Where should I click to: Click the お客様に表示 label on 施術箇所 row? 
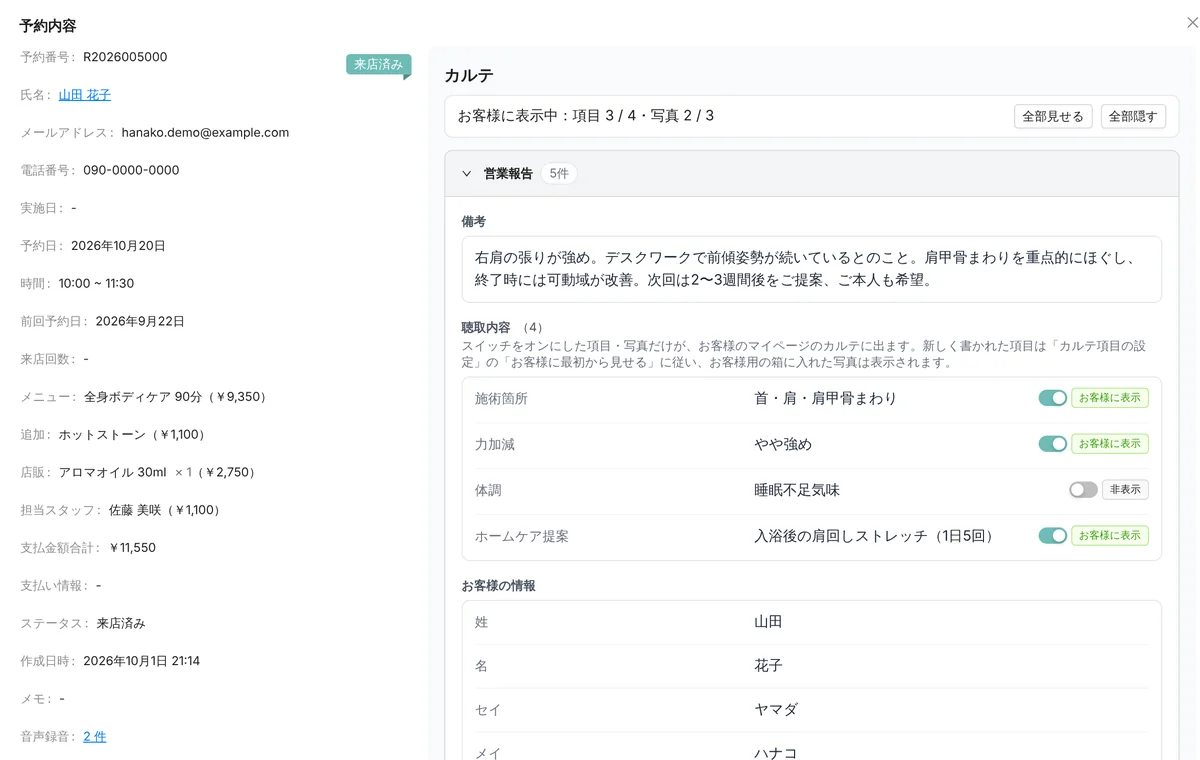pyautogui.click(x=1110, y=398)
